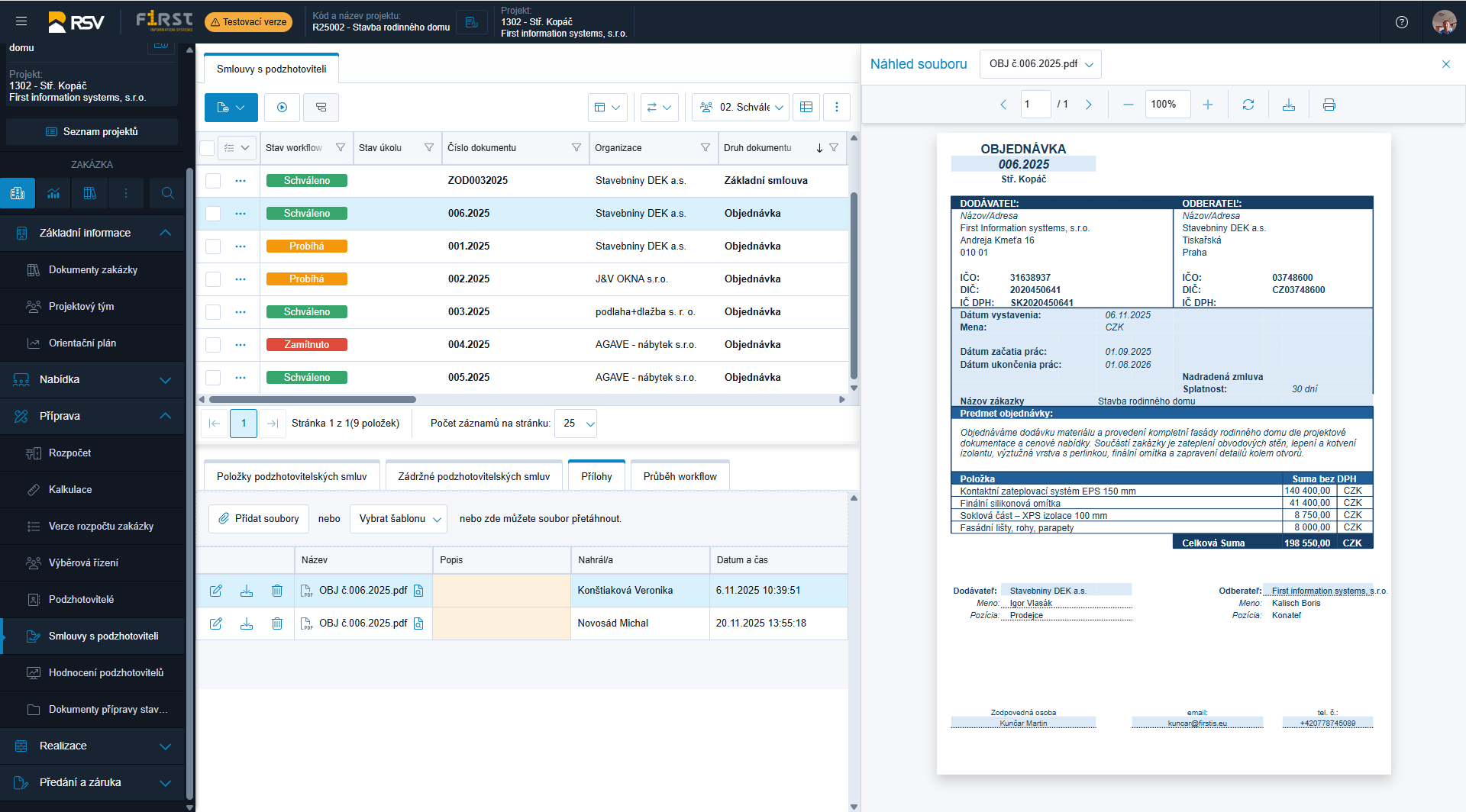Go to Seznam projektů
Image resolution: width=1466 pixels, height=812 pixels.
92,131
